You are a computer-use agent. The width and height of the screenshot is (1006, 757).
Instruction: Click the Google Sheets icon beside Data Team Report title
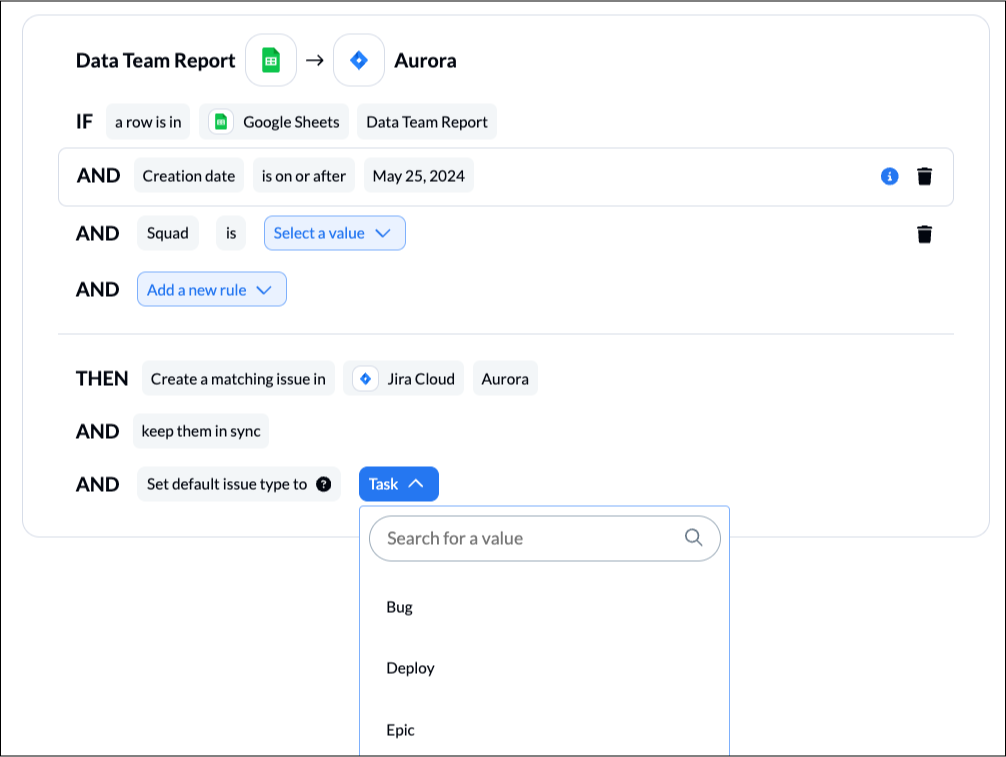pos(271,60)
